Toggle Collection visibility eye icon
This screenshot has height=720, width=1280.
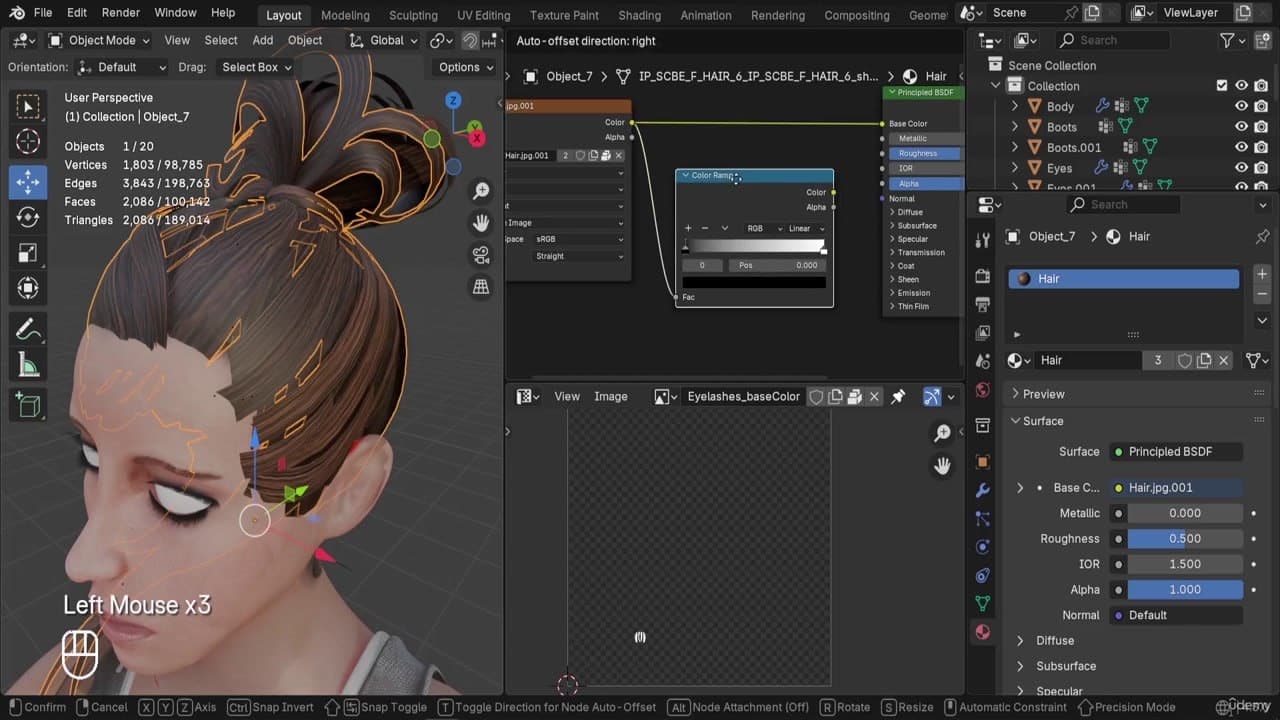(x=1241, y=86)
